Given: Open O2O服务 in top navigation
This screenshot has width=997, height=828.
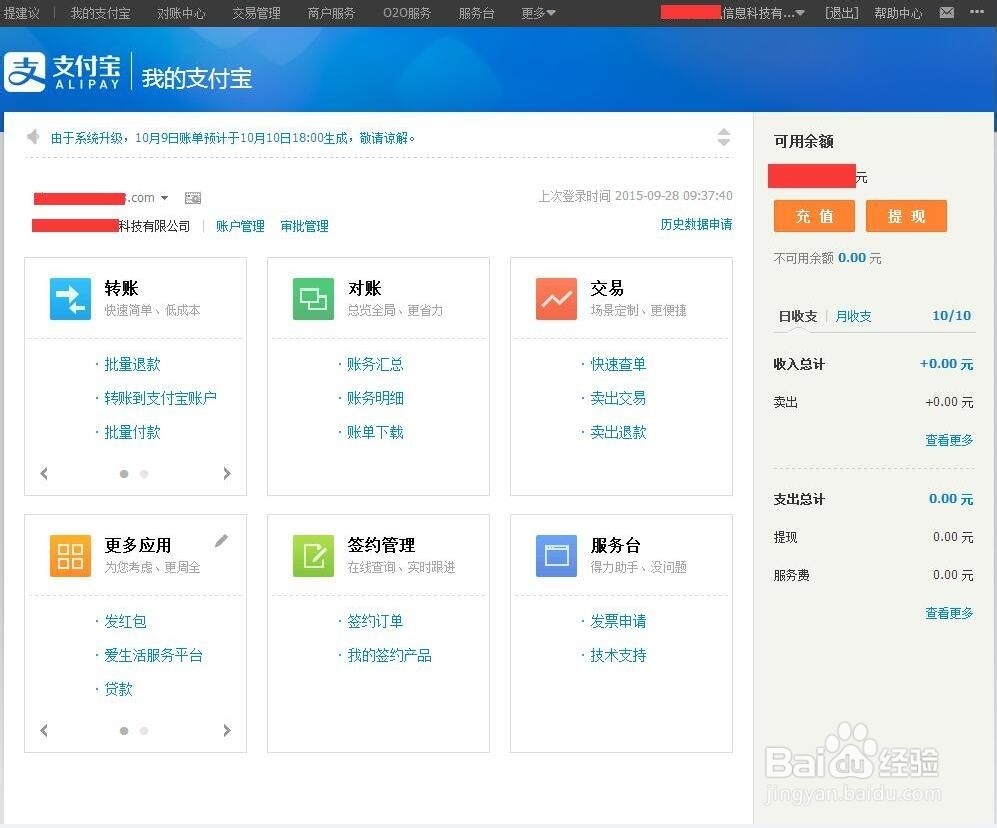Looking at the screenshot, I should [x=407, y=13].
